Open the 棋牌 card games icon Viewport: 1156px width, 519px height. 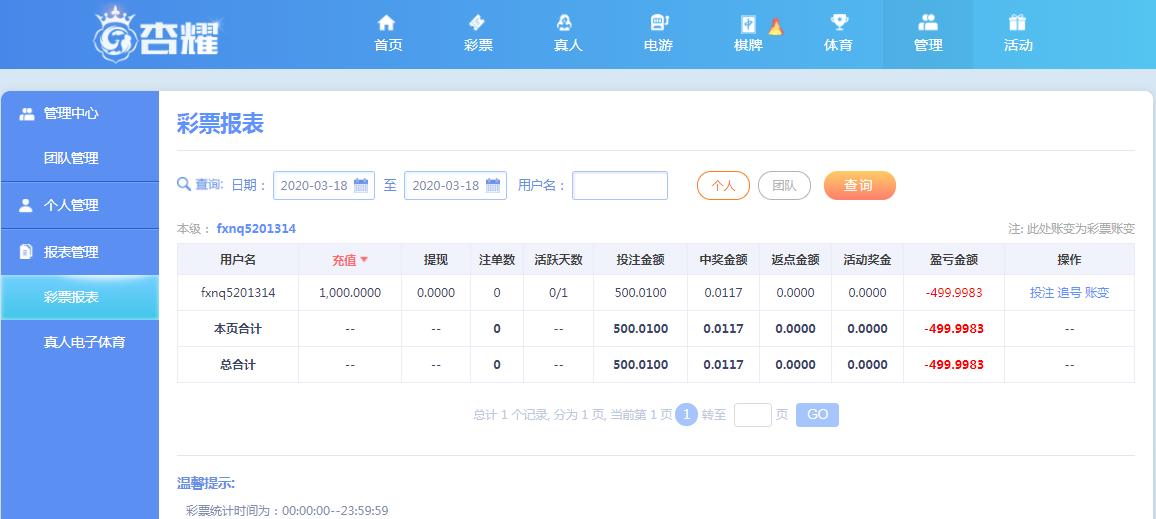(x=748, y=25)
